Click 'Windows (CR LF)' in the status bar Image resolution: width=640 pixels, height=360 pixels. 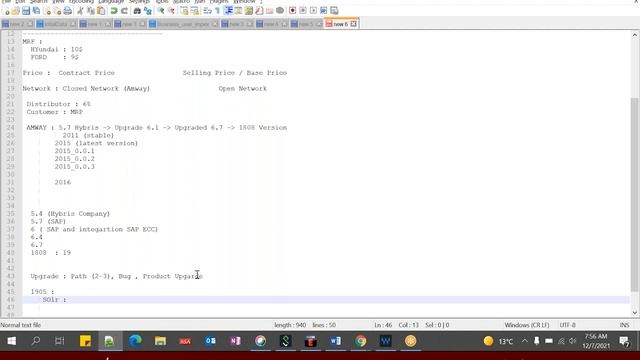(527, 325)
